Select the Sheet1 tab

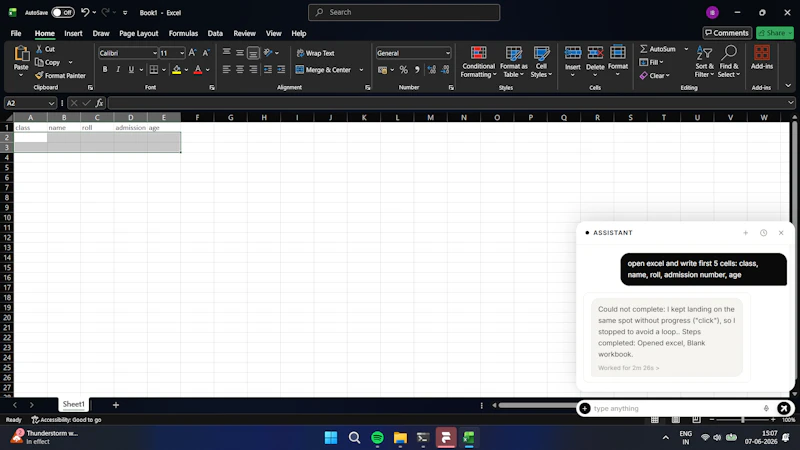73,404
